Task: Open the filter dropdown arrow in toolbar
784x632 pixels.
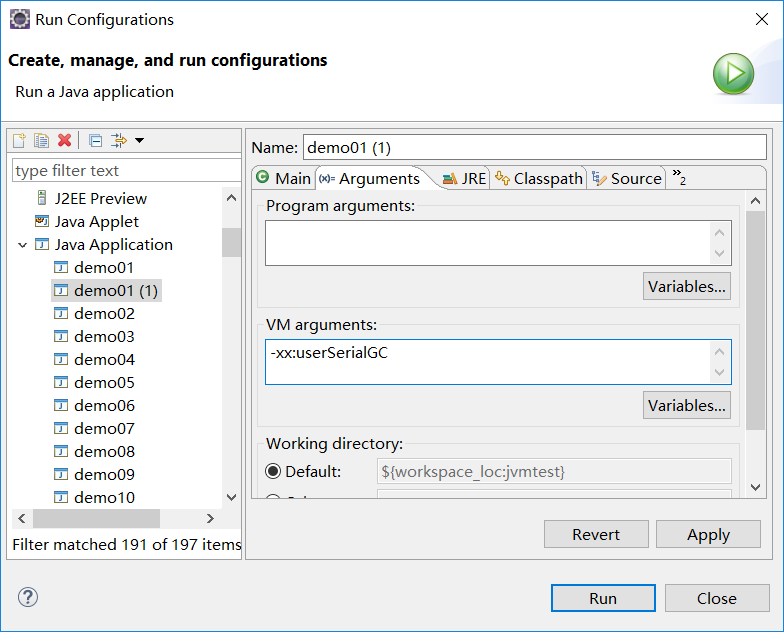Action: pyautogui.click(x=140, y=140)
